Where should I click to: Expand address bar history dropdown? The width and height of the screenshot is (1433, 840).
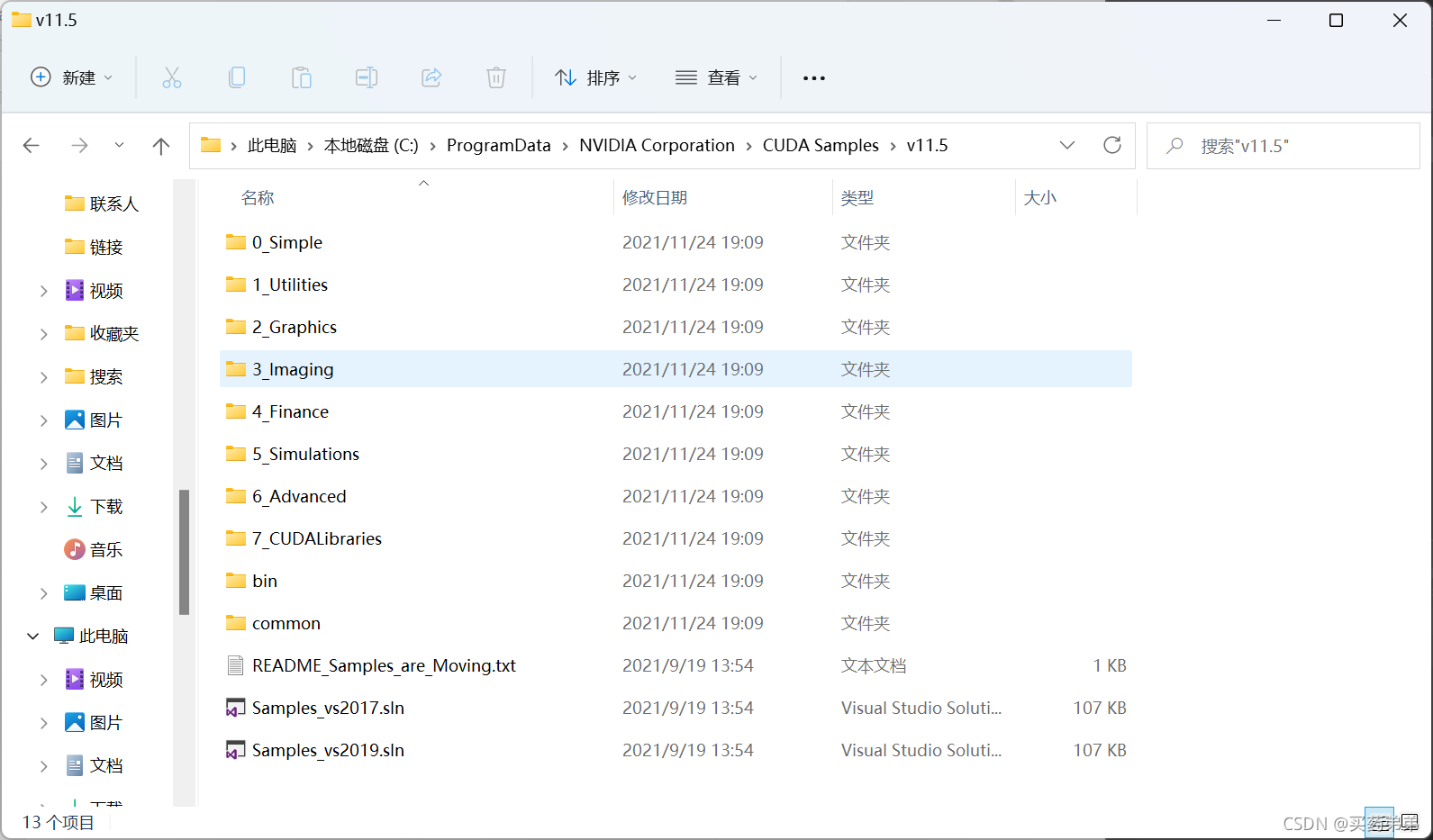pos(1067,145)
